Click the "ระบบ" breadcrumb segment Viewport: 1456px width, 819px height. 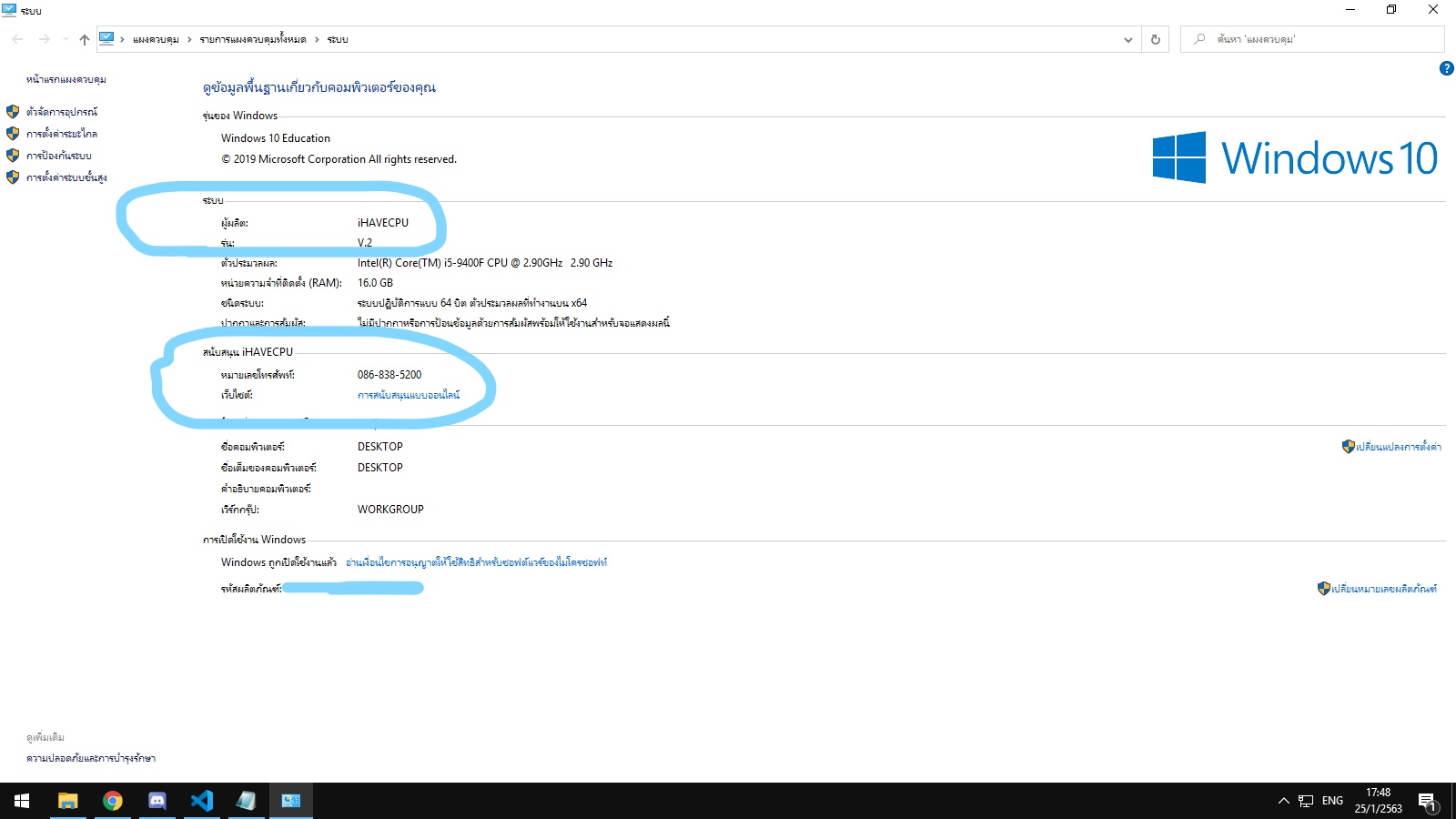(x=338, y=39)
